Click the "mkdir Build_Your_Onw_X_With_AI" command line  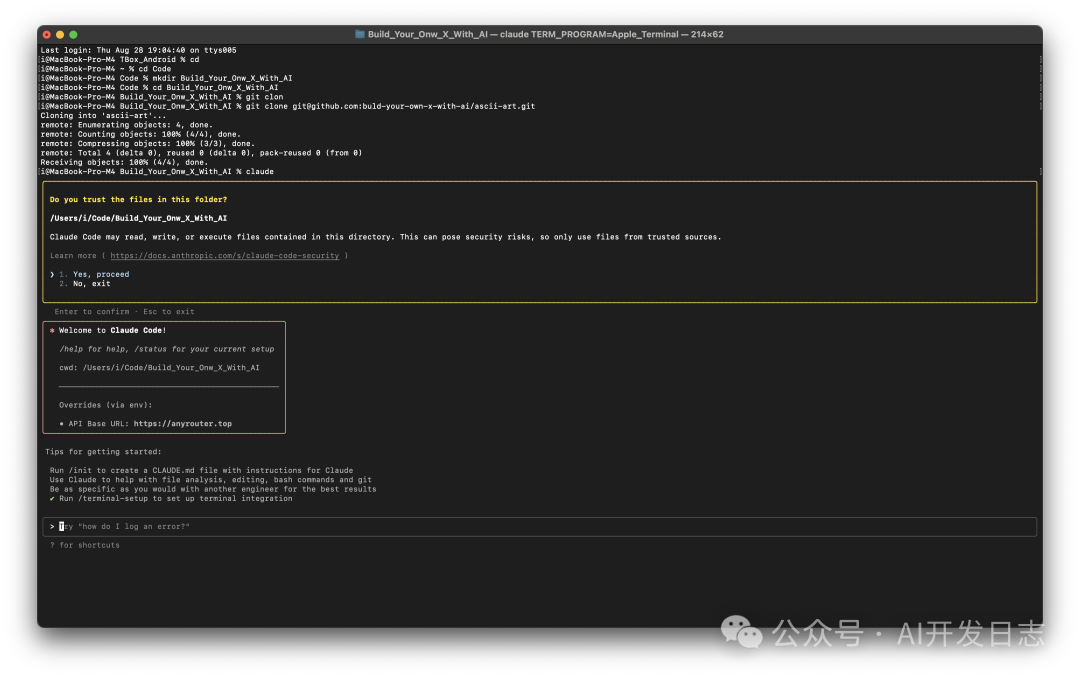pos(167,79)
